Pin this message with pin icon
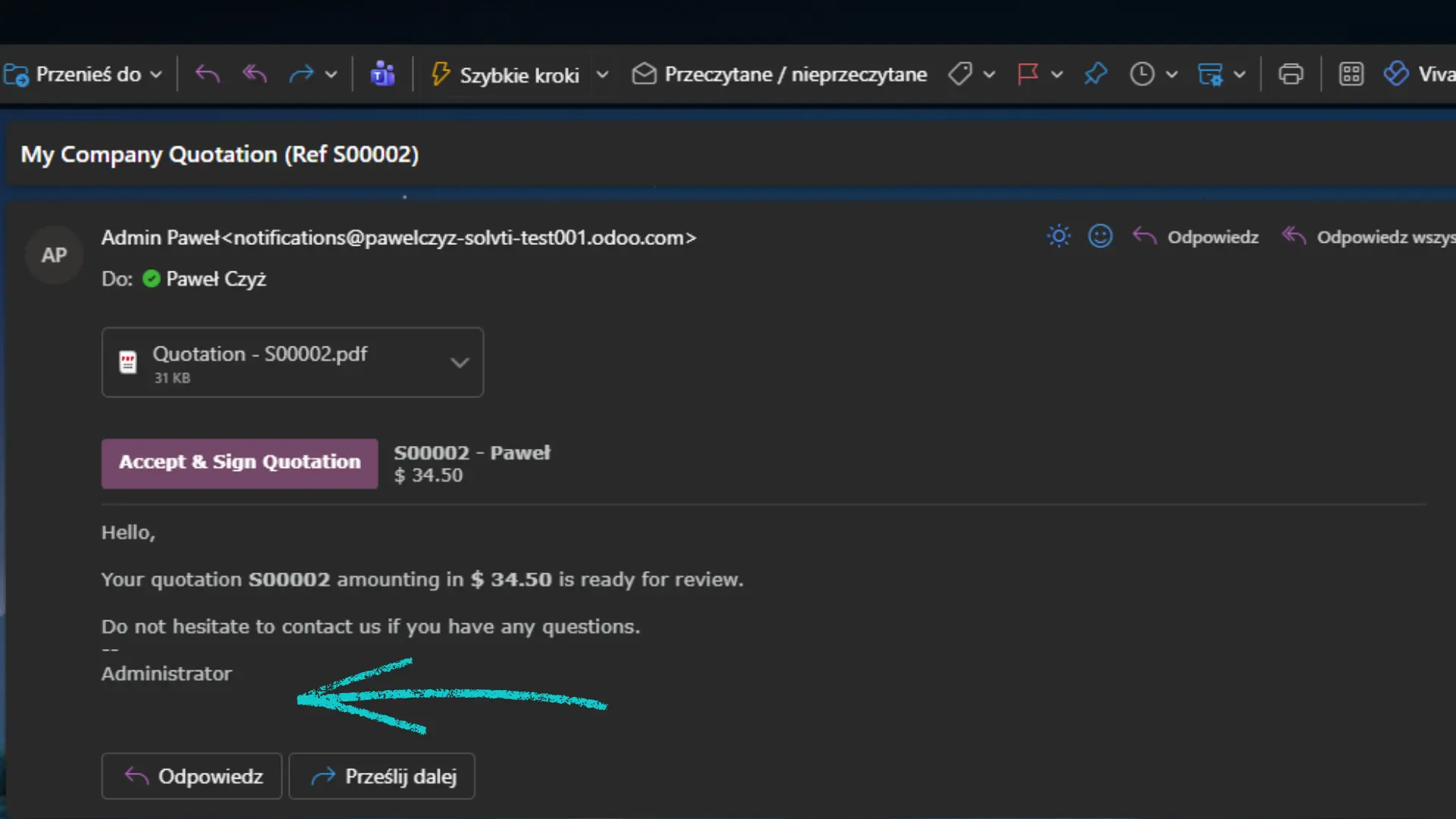The width and height of the screenshot is (1456, 819). point(1095,74)
